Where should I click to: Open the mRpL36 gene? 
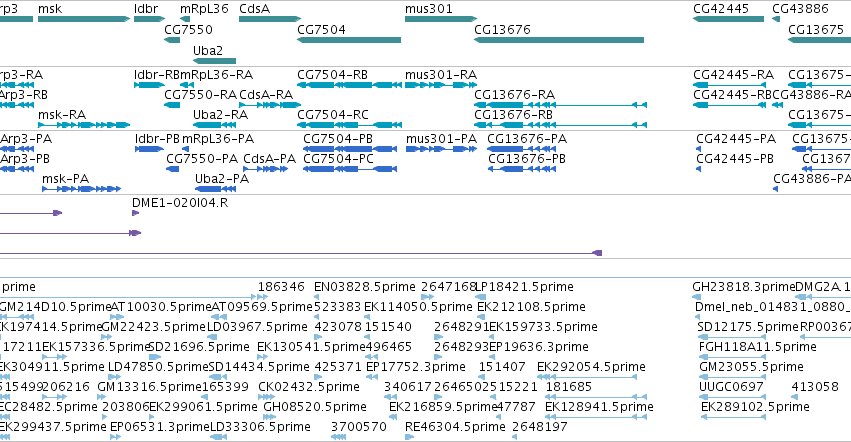click(185, 19)
